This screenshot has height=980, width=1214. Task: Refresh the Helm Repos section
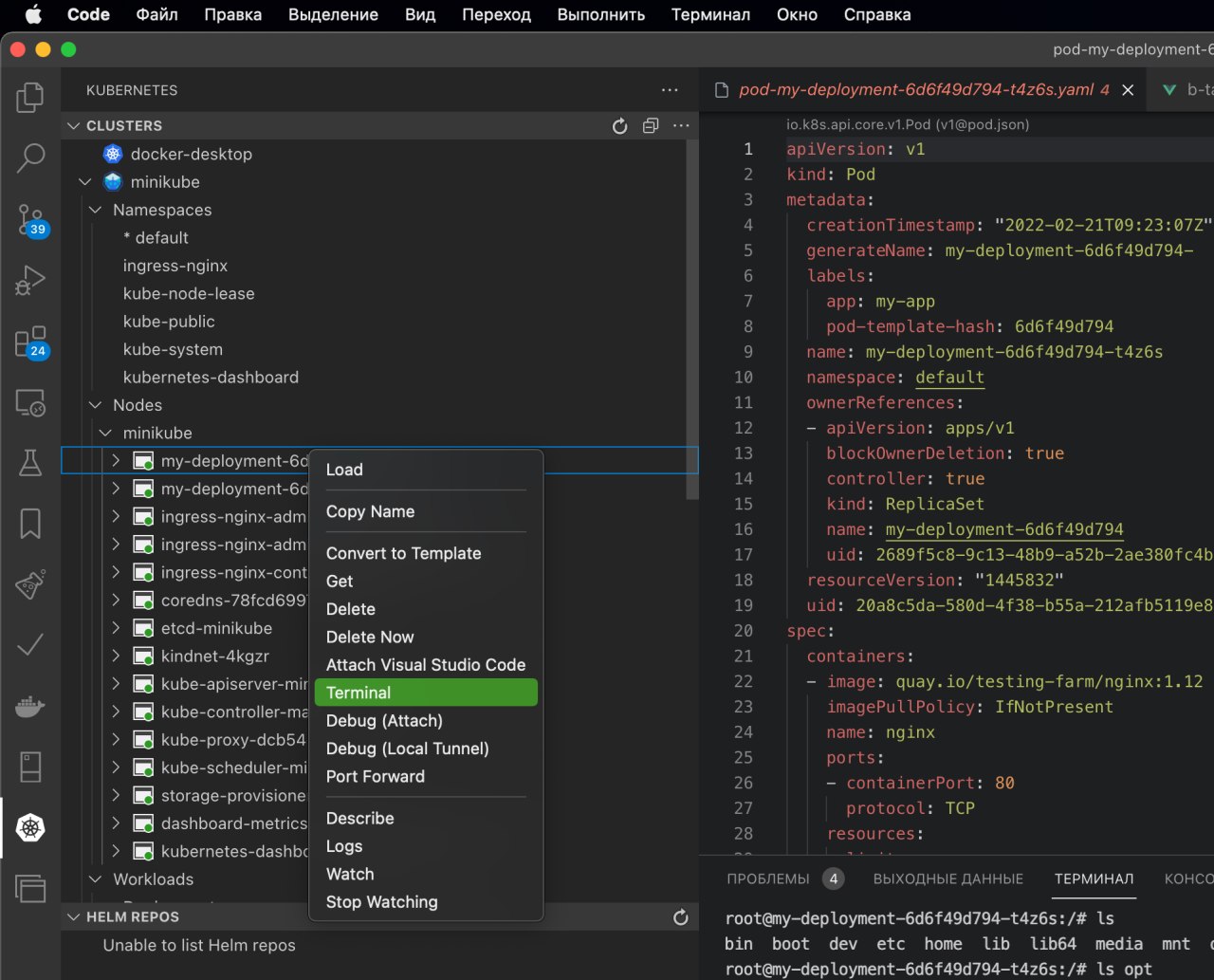pos(680,917)
